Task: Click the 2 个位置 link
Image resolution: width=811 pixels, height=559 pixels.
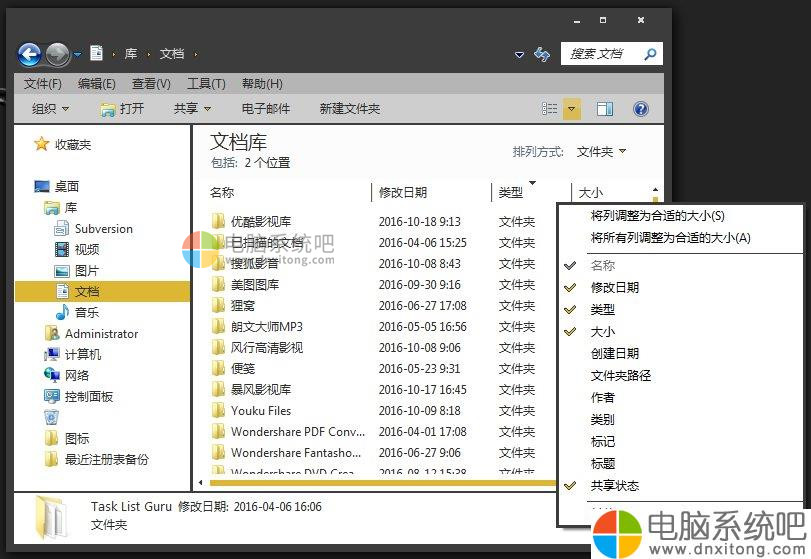Action: [267, 163]
